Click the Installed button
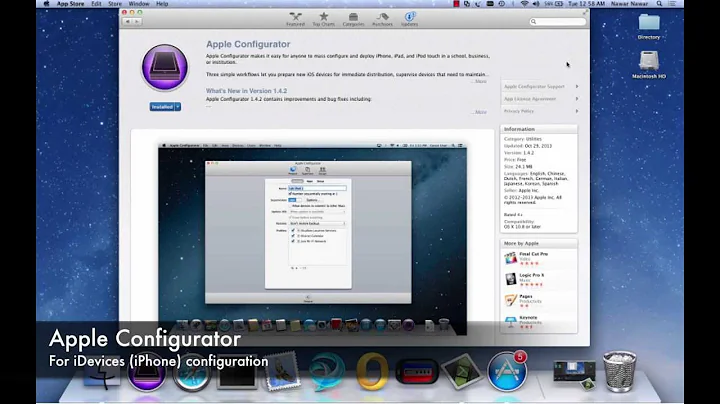Image resolution: width=720 pixels, height=404 pixels. click(162, 107)
